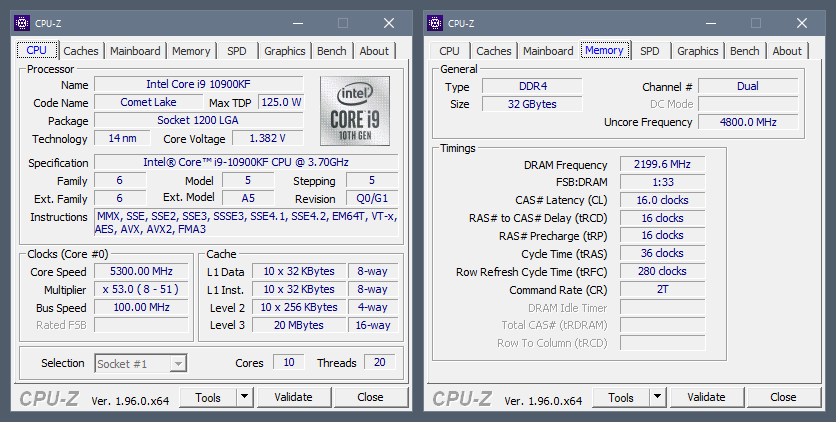The height and width of the screenshot is (422, 836).
Task: Click Level 3 cache value 20 MBytes
Action: pos(299,325)
